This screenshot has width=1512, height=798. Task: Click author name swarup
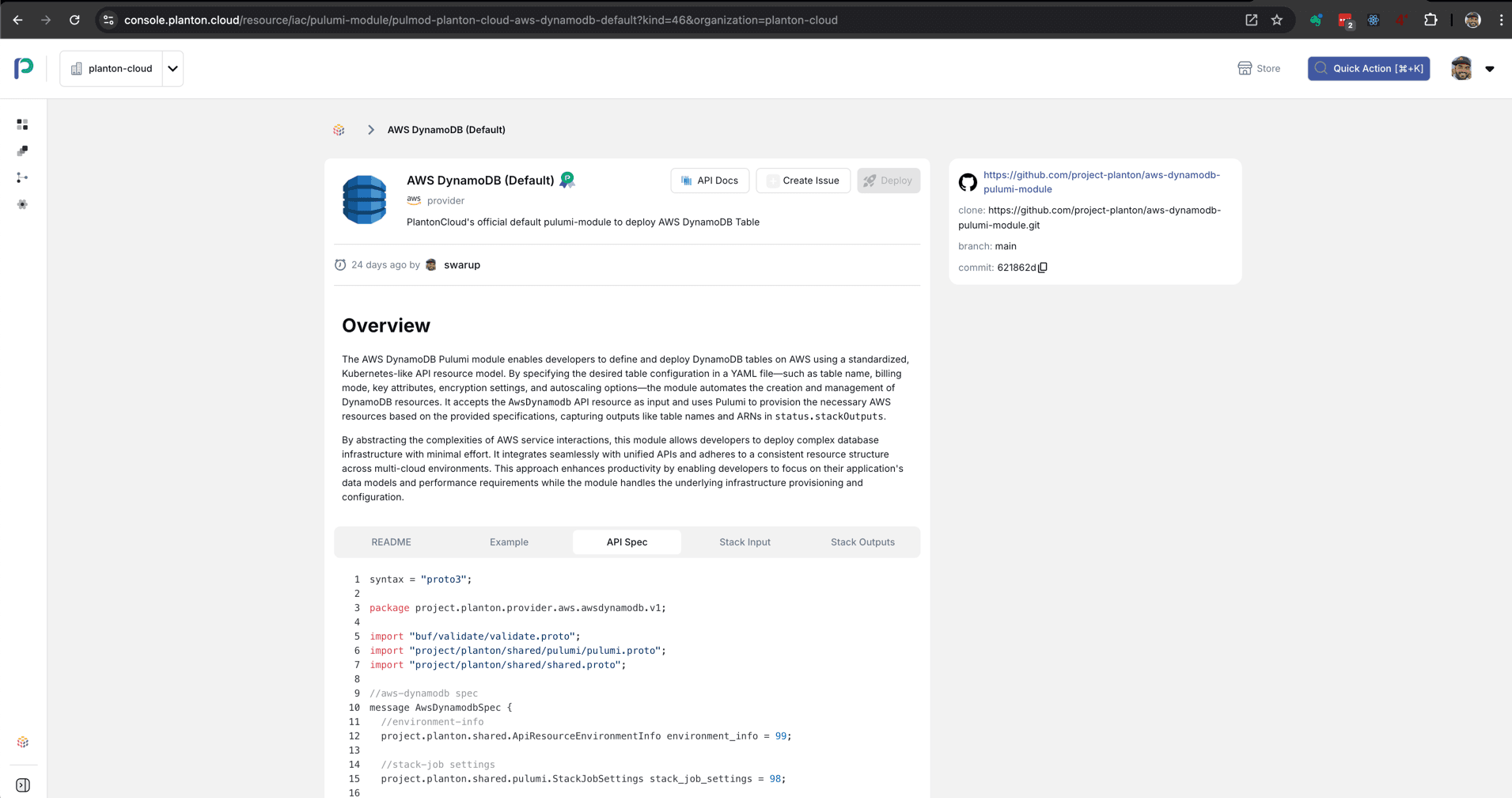(462, 265)
